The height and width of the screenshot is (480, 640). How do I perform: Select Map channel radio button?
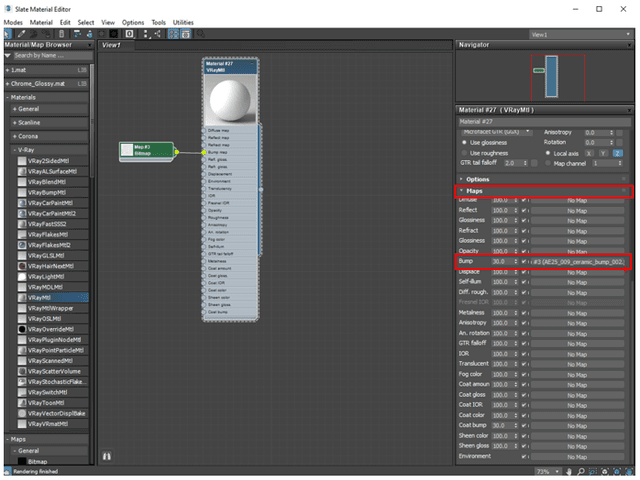click(548, 163)
